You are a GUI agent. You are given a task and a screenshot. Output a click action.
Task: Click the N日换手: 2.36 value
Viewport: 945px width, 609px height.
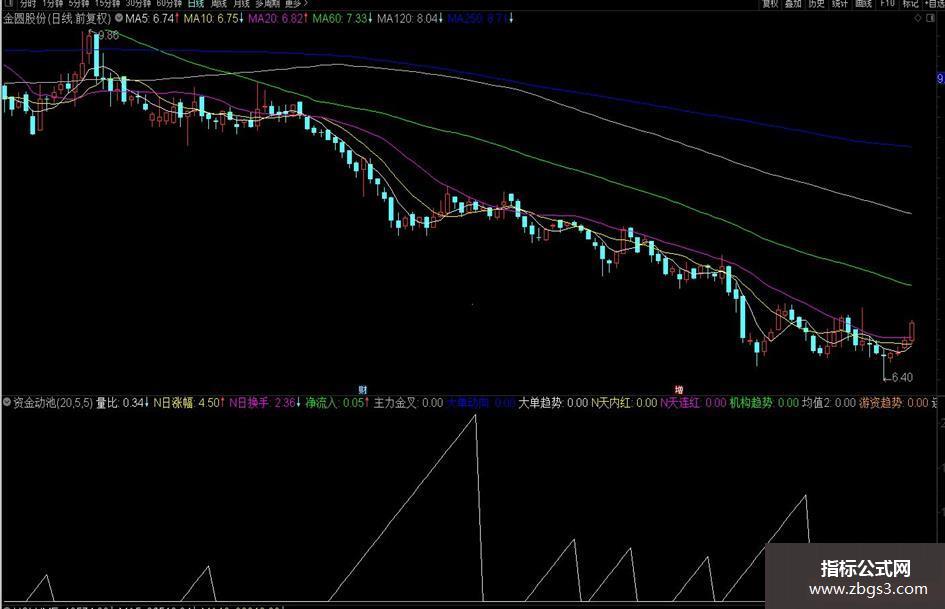[x=265, y=402]
